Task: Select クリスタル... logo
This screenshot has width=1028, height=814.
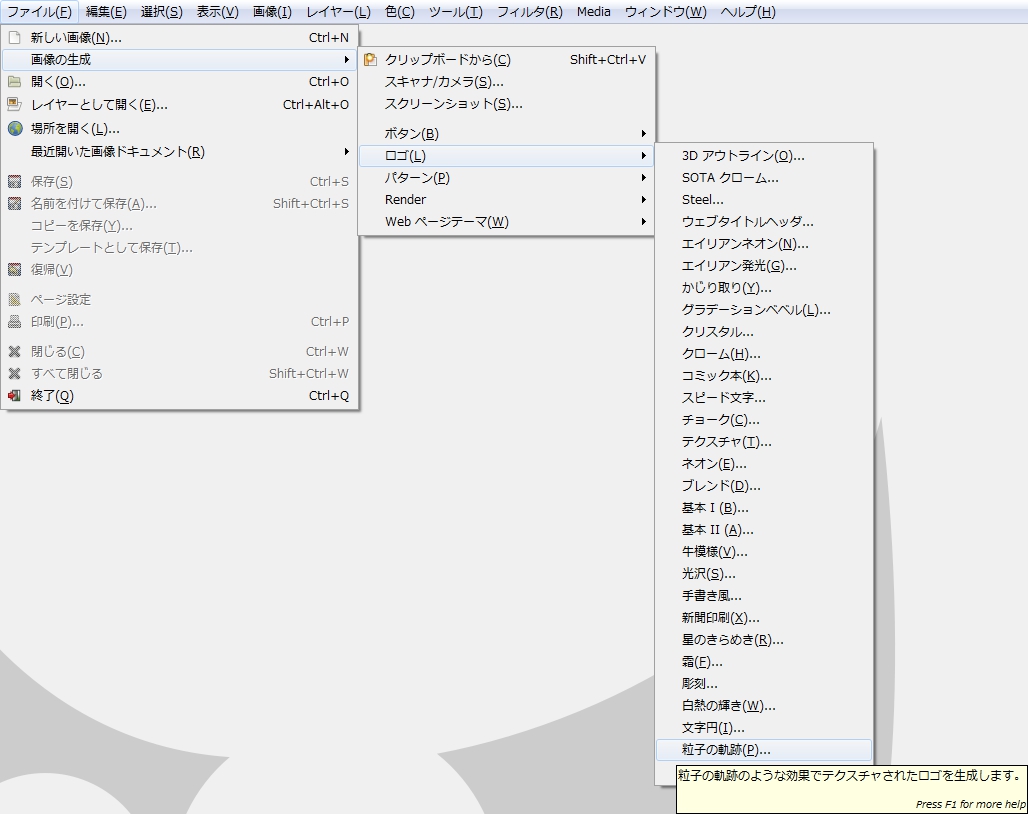Action: coord(764,332)
